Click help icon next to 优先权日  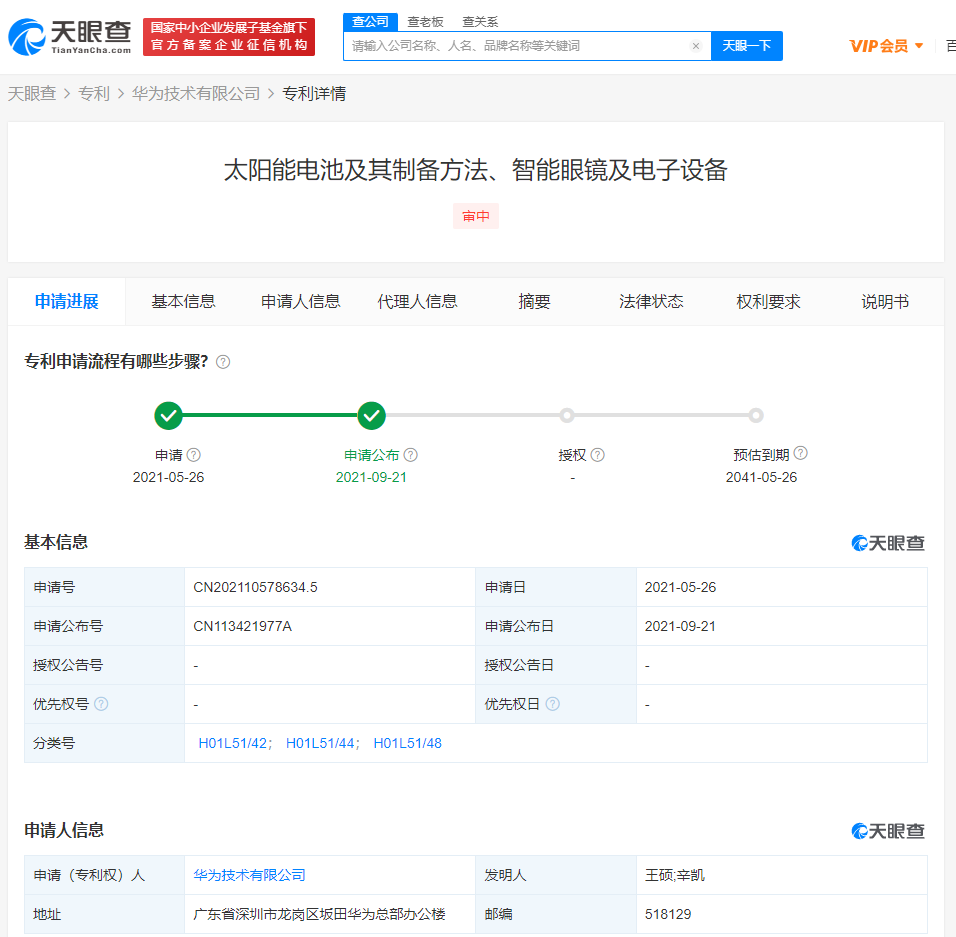coord(552,704)
